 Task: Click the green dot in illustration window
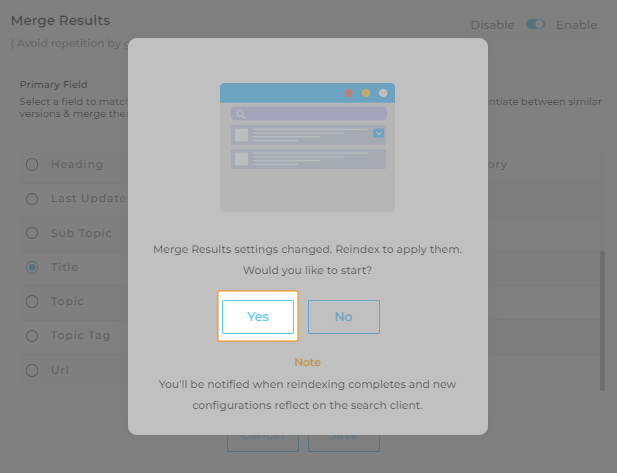(381, 93)
